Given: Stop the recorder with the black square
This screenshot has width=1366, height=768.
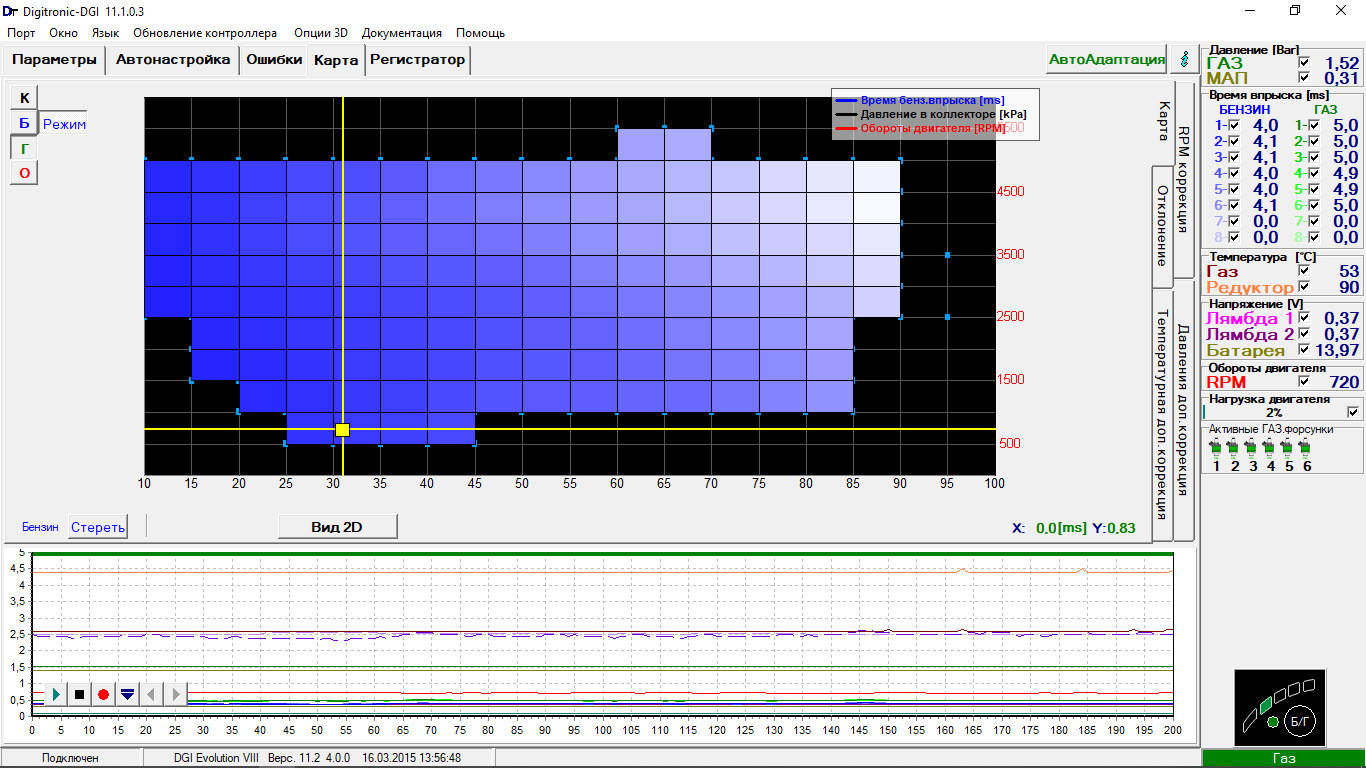Looking at the screenshot, I should click(80, 694).
